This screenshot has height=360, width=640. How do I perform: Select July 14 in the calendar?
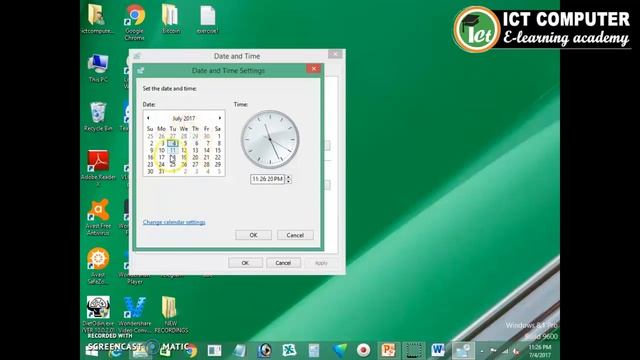207,150
